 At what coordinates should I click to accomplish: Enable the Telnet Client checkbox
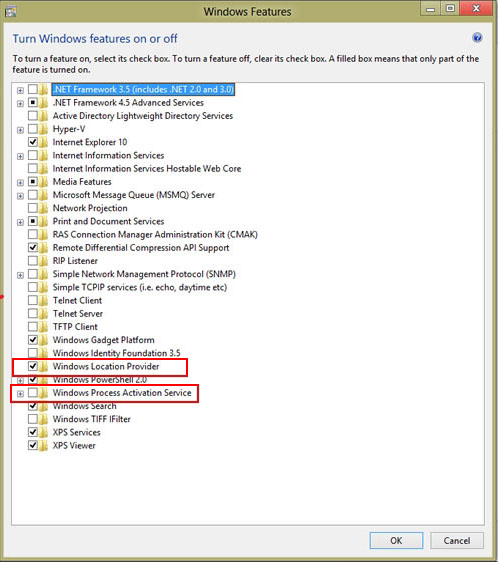tap(33, 300)
